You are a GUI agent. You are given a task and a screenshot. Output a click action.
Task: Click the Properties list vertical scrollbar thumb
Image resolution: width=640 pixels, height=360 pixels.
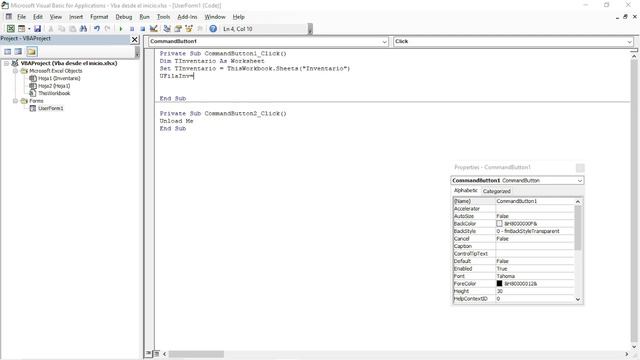(x=578, y=227)
